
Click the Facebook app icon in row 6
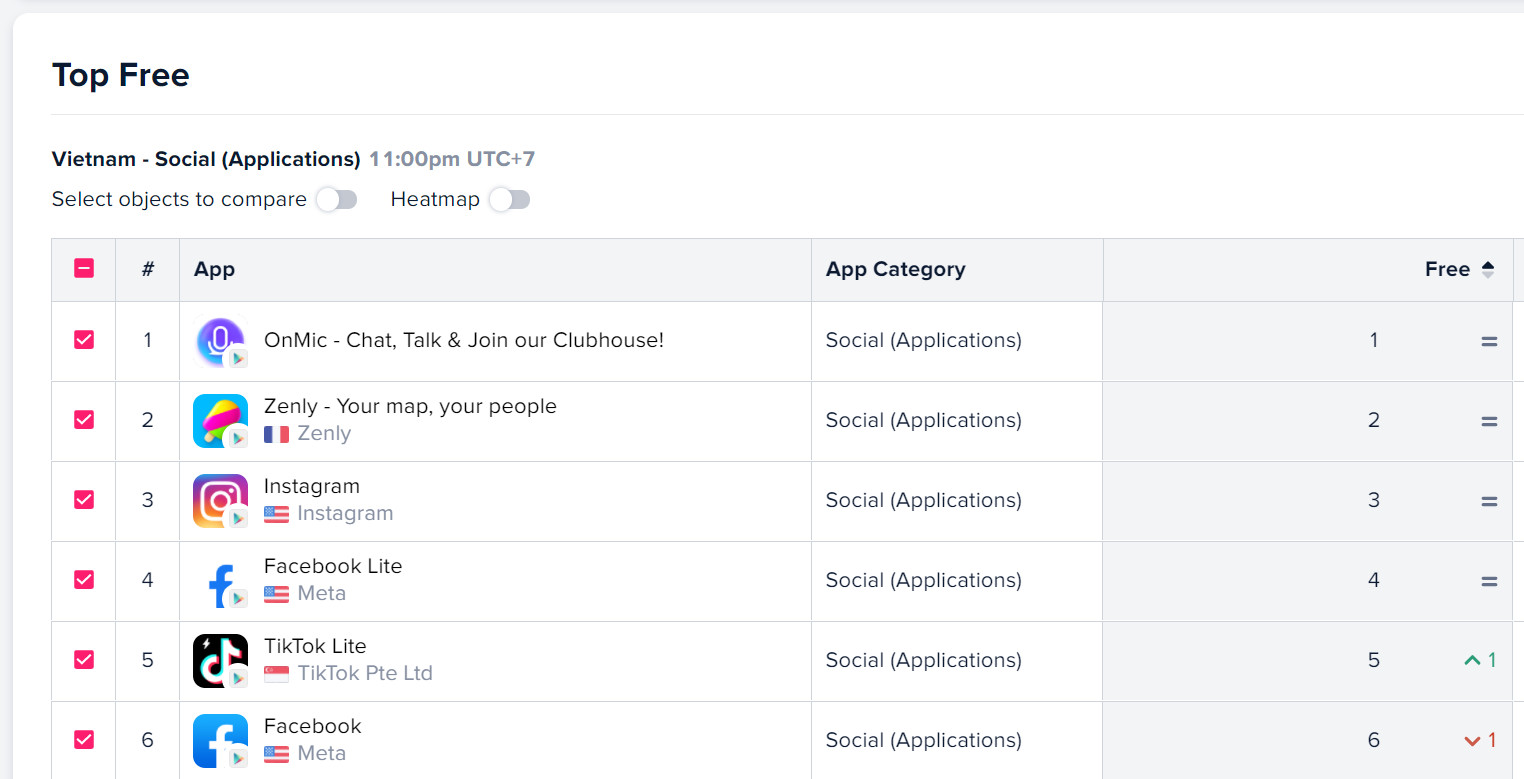click(x=220, y=741)
